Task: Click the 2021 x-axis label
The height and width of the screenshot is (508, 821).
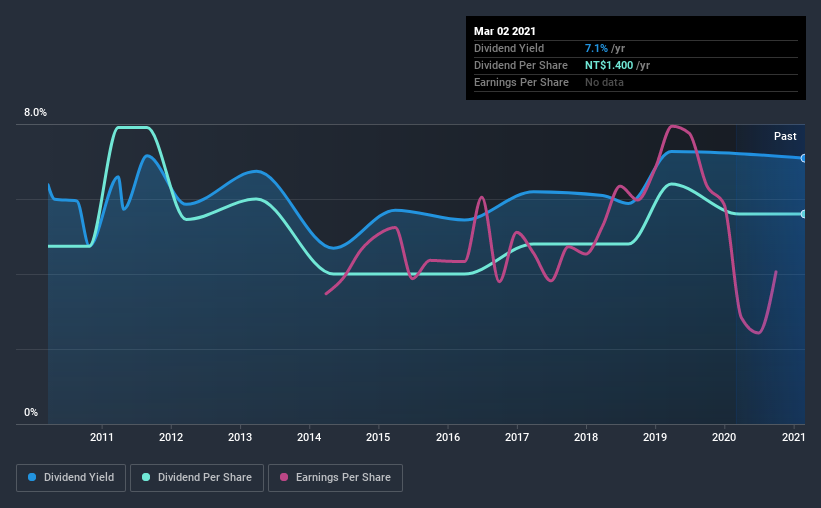Action: [793, 437]
